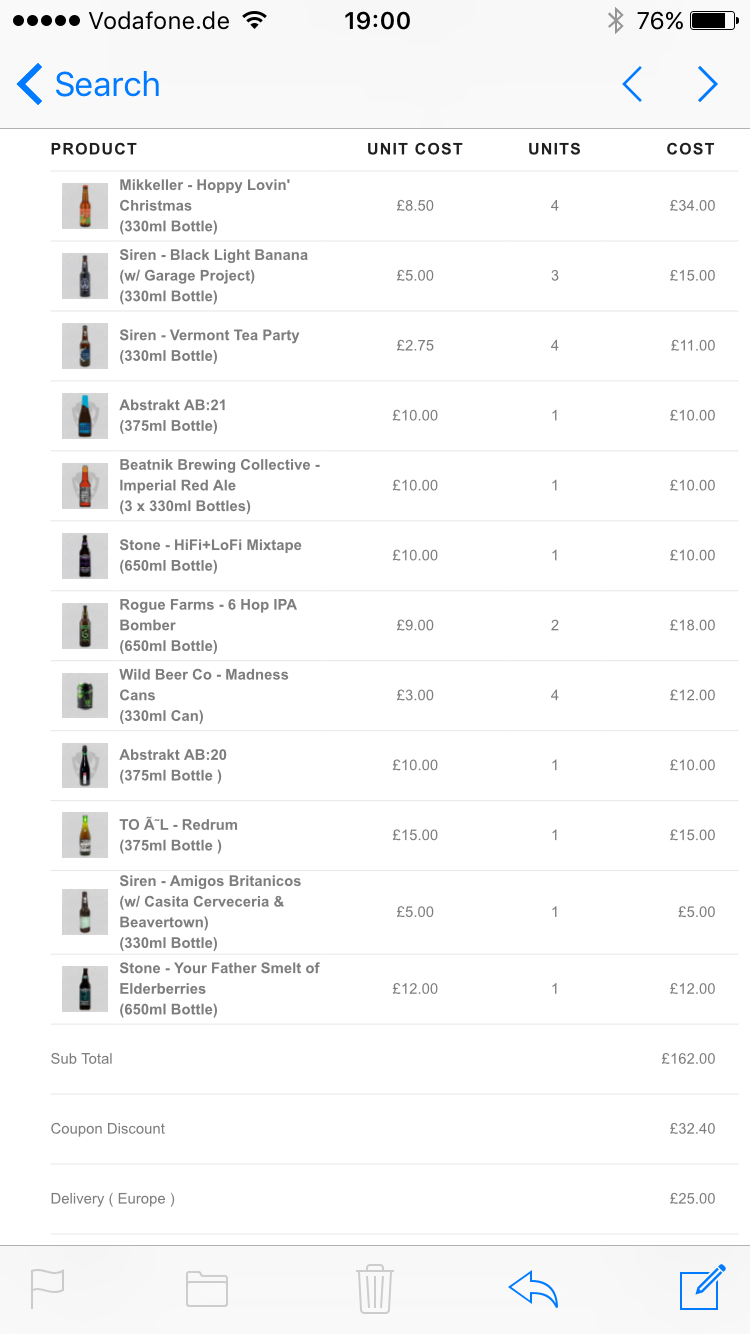
Task: Go to previous message with left chevron
Action: [x=632, y=85]
